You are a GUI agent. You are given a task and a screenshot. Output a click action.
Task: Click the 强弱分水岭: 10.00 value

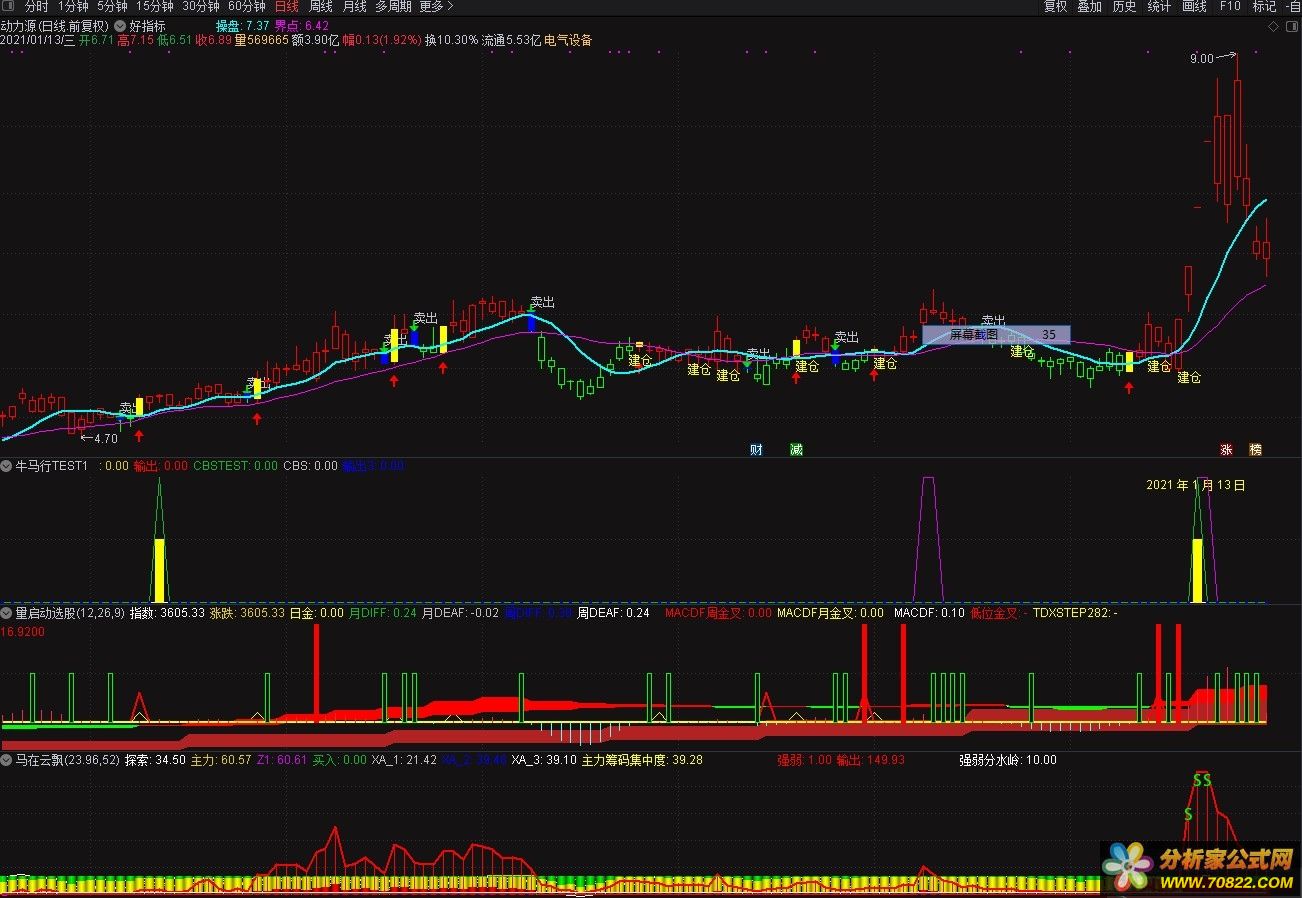tap(1007, 760)
